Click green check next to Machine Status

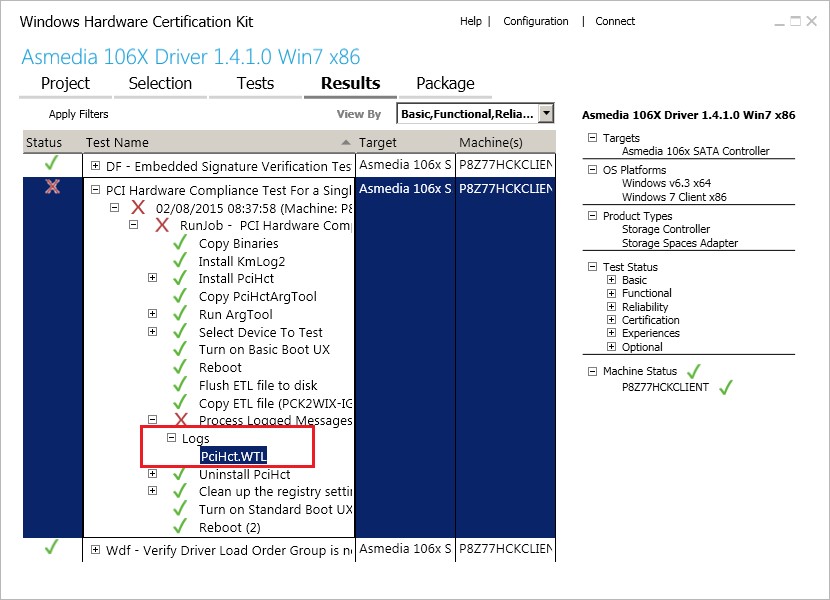coord(693,371)
